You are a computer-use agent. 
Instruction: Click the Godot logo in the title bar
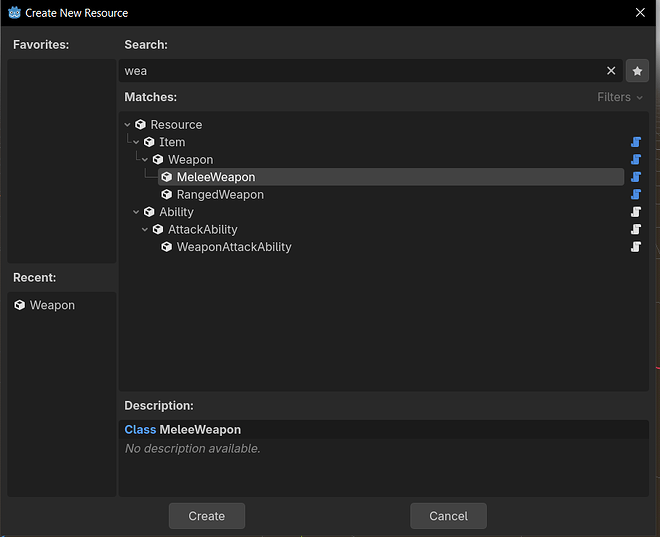pyautogui.click(x=14, y=13)
